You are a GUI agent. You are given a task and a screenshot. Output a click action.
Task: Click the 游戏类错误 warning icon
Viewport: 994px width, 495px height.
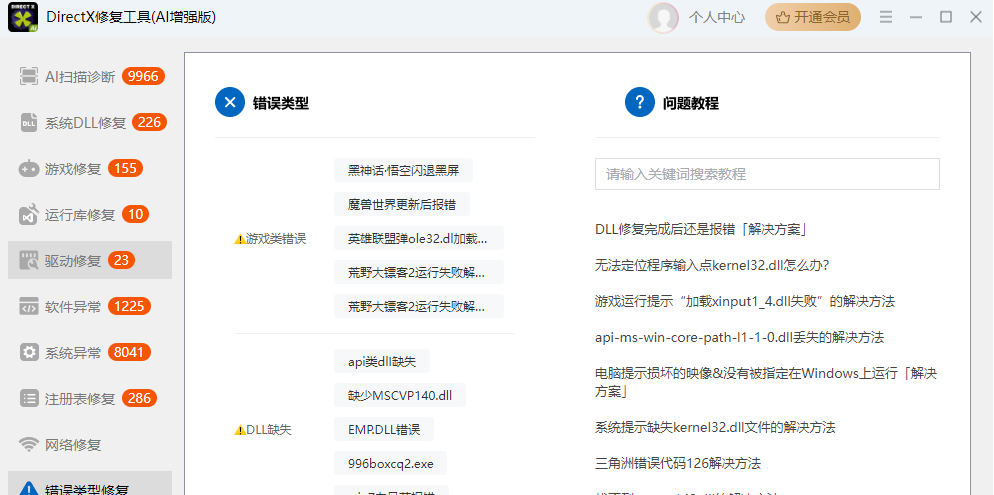(x=240, y=240)
